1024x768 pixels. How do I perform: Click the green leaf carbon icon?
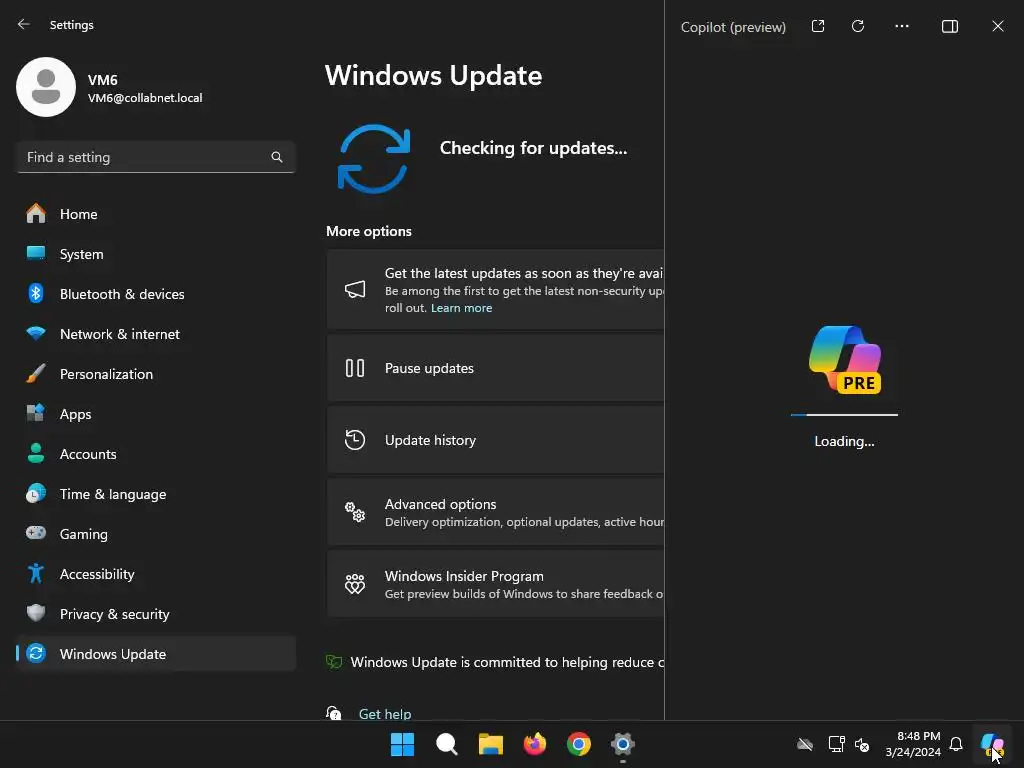[x=334, y=662]
